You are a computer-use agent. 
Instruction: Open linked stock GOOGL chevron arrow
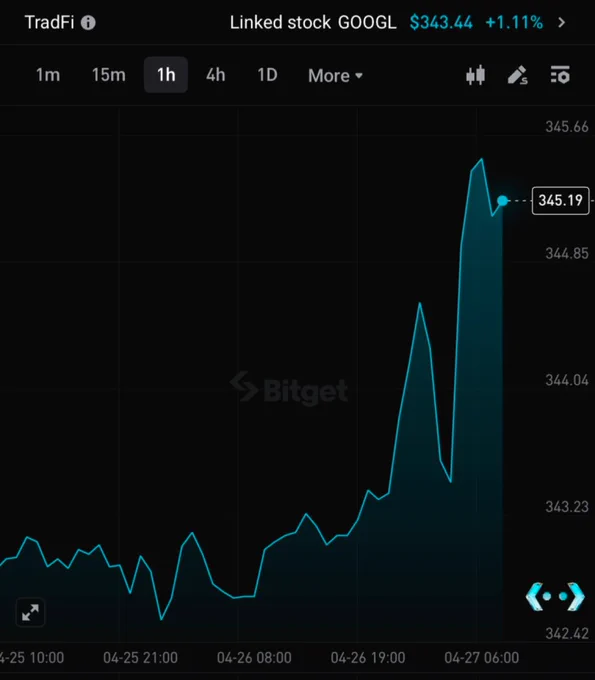[562, 23]
